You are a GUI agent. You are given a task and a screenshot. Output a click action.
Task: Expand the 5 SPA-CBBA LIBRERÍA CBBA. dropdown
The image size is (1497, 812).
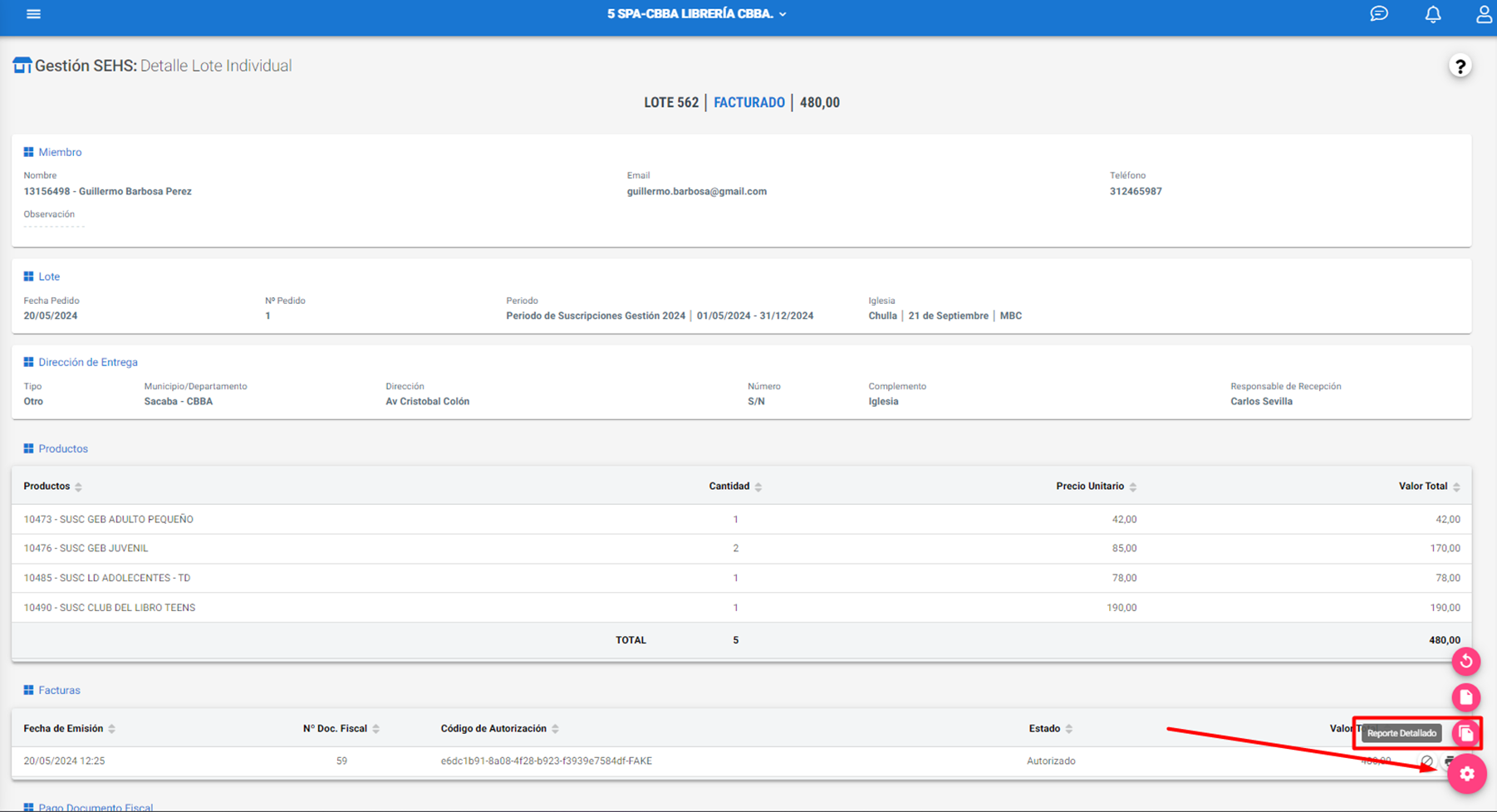click(x=696, y=14)
